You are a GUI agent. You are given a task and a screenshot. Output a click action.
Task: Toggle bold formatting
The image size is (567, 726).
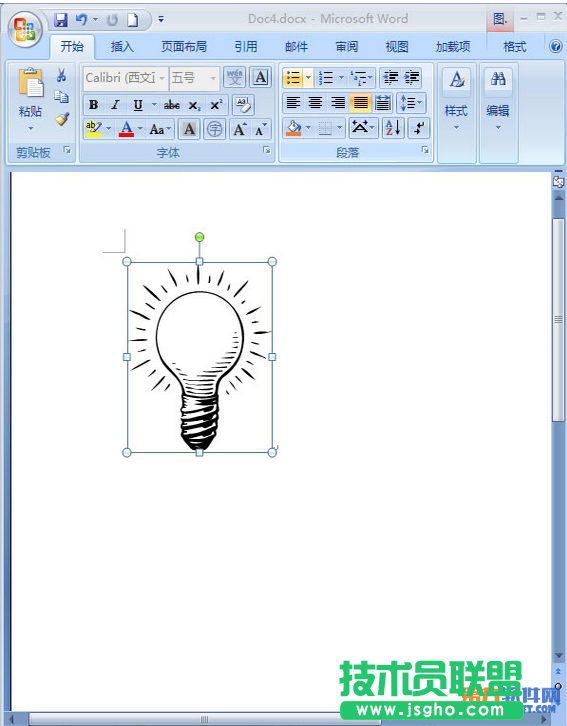(93, 105)
